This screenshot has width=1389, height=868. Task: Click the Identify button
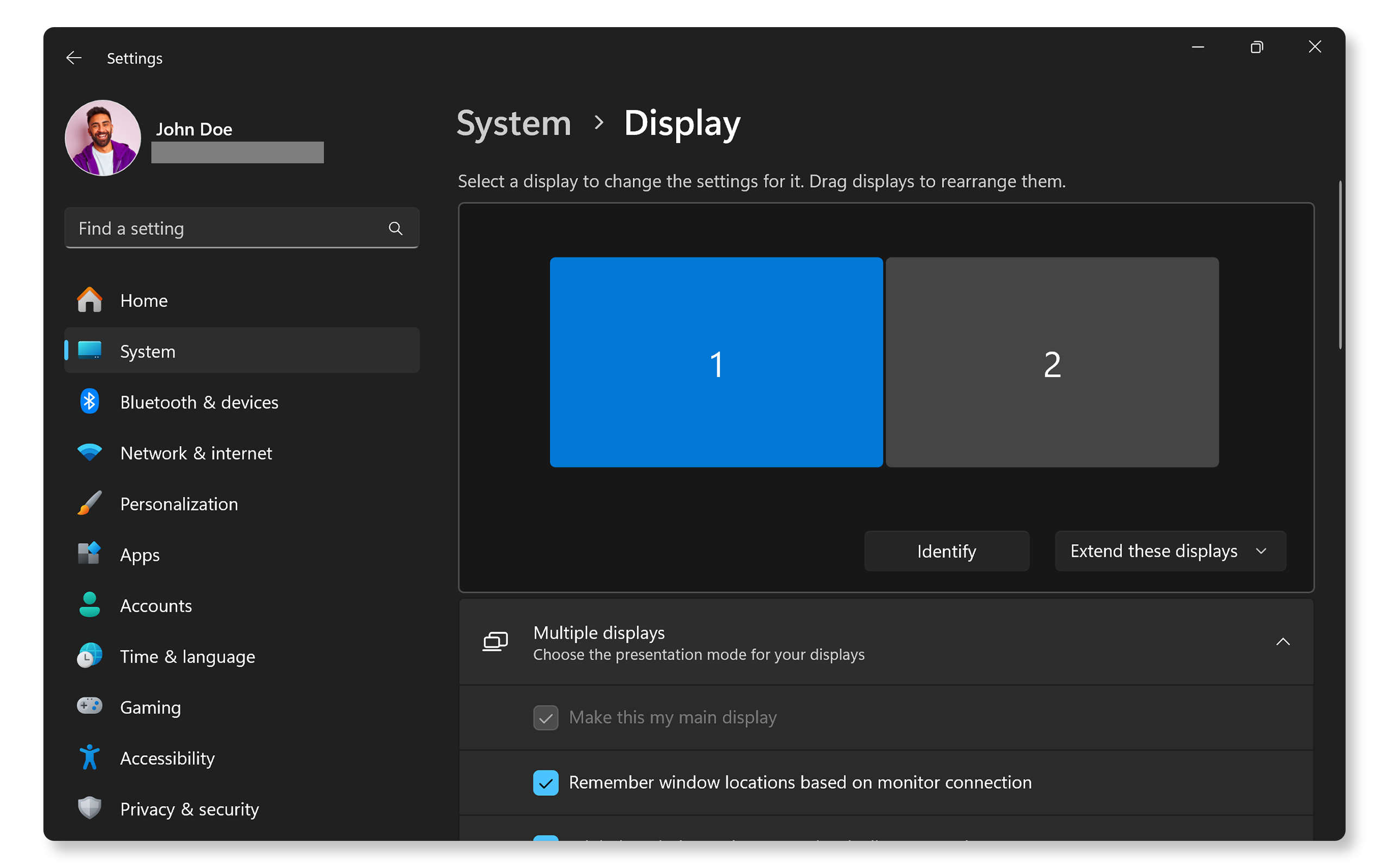tap(946, 550)
